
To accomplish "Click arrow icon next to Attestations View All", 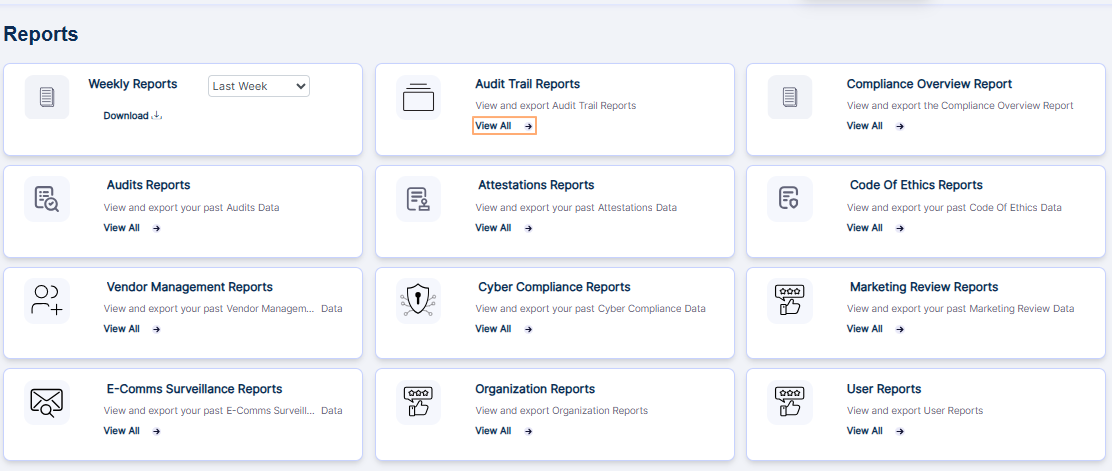I will click(528, 228).
